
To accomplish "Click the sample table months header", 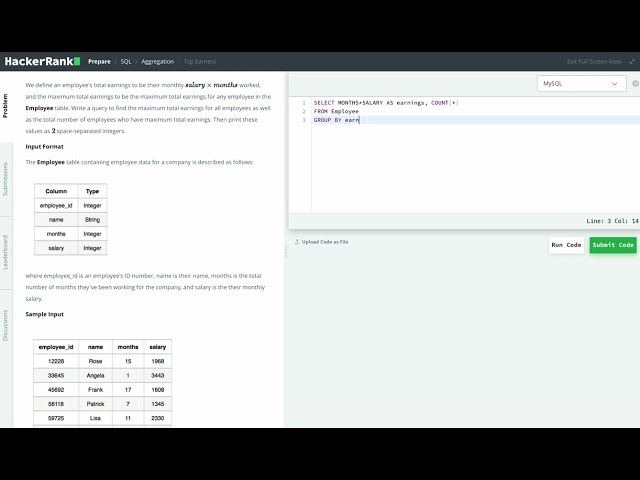I will pyautogui.click(x=128, y=347).
